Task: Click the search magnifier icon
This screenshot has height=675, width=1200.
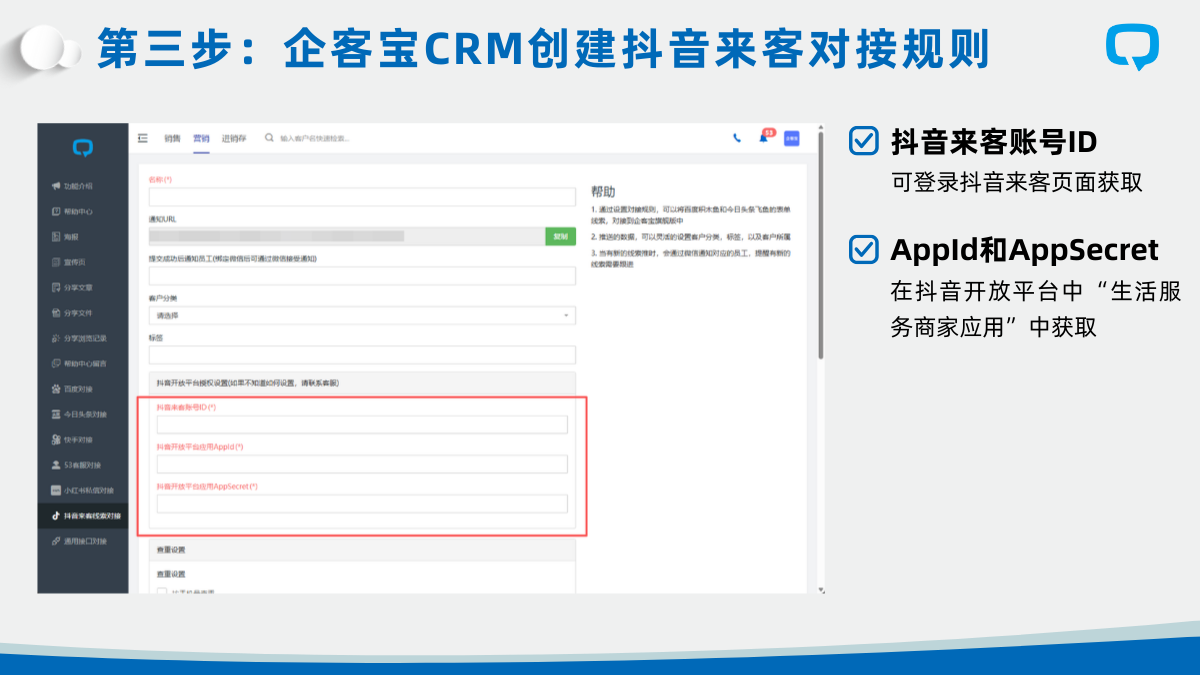Action: pyautogui.click(x=269, y=138)
